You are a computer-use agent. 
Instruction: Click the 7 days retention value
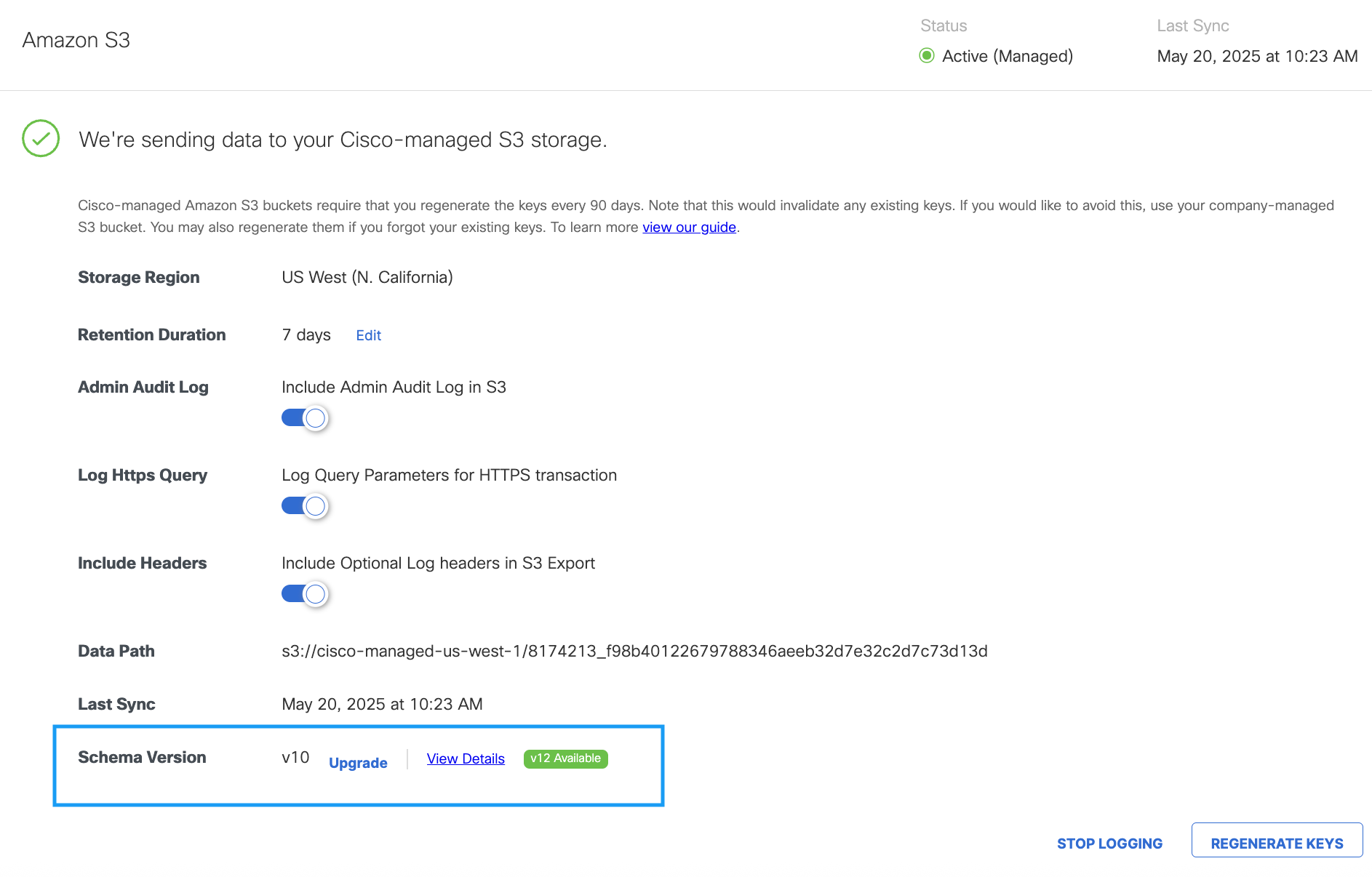tap(306, 335)
